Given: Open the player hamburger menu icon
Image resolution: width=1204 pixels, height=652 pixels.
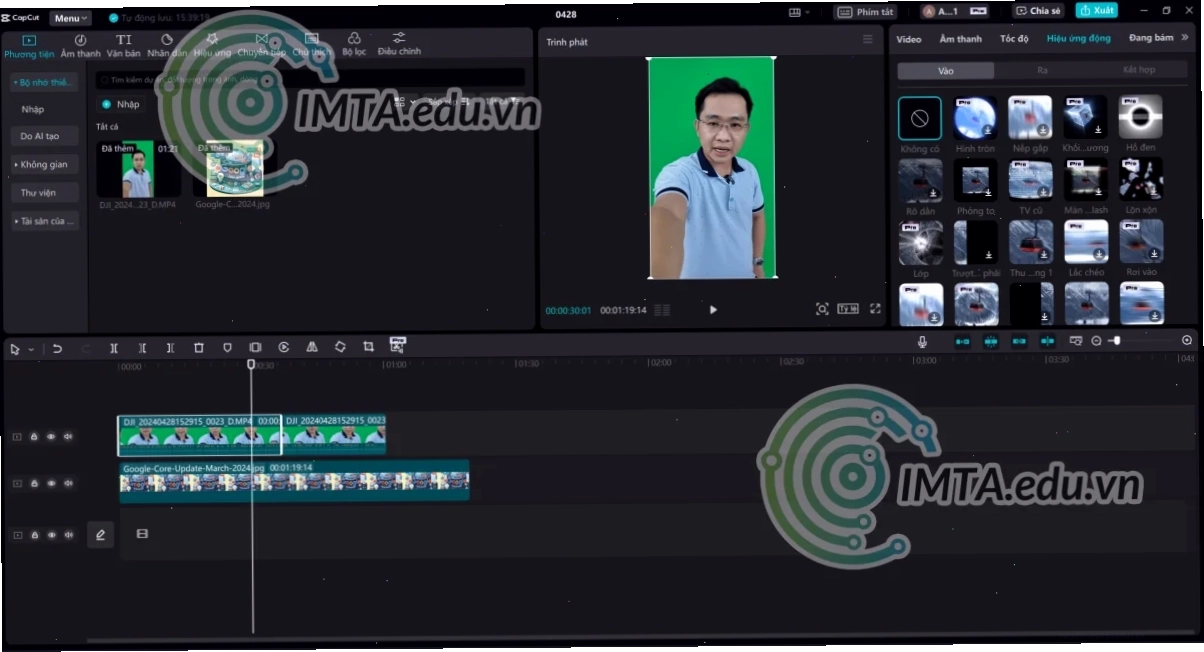Looking at the screenshot, I should pyautogui.click(x=868, y=39).
